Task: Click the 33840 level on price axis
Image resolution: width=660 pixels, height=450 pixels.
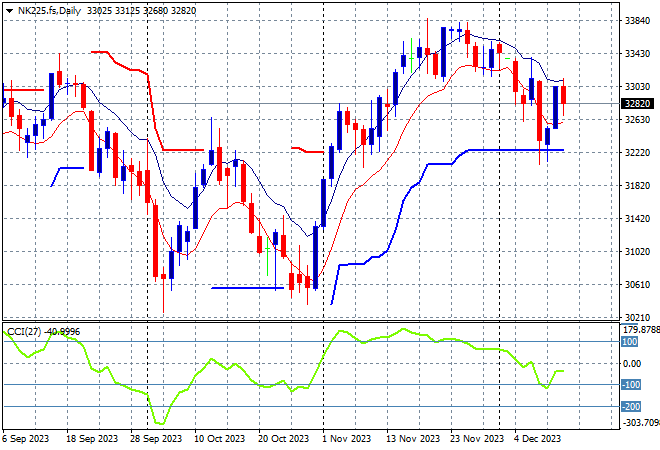Action: pos(637,20)
